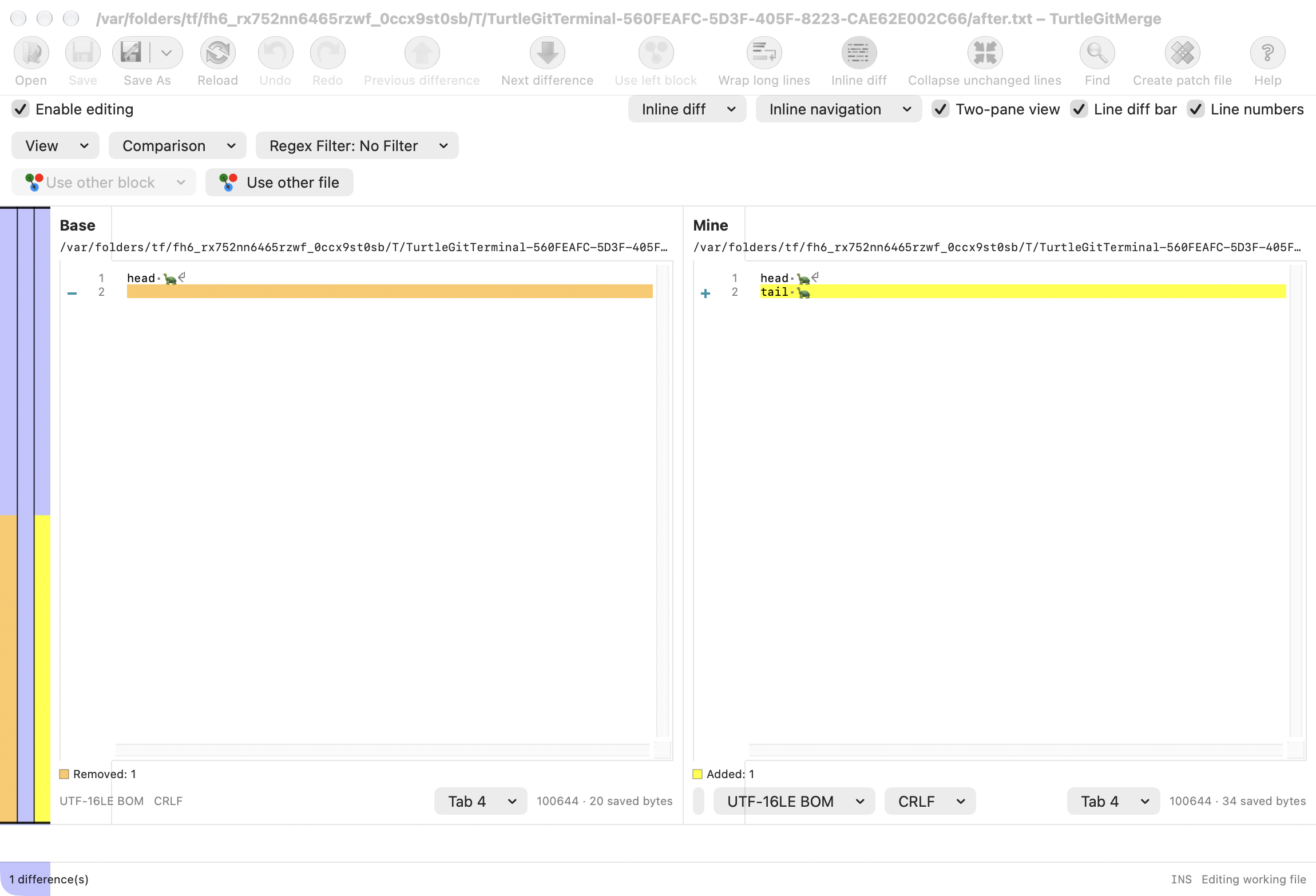
Task: Click the Inline diff toolbar icon
Action: coord(859,53)
